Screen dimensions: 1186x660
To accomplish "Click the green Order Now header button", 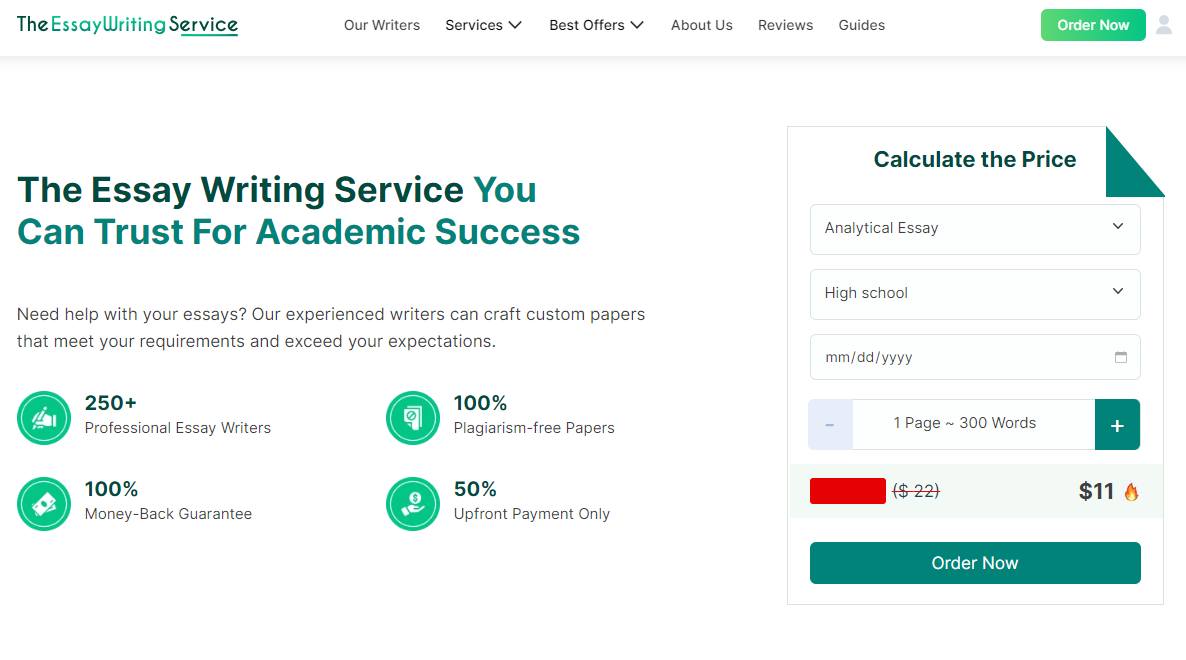I will click(1092, 25).
